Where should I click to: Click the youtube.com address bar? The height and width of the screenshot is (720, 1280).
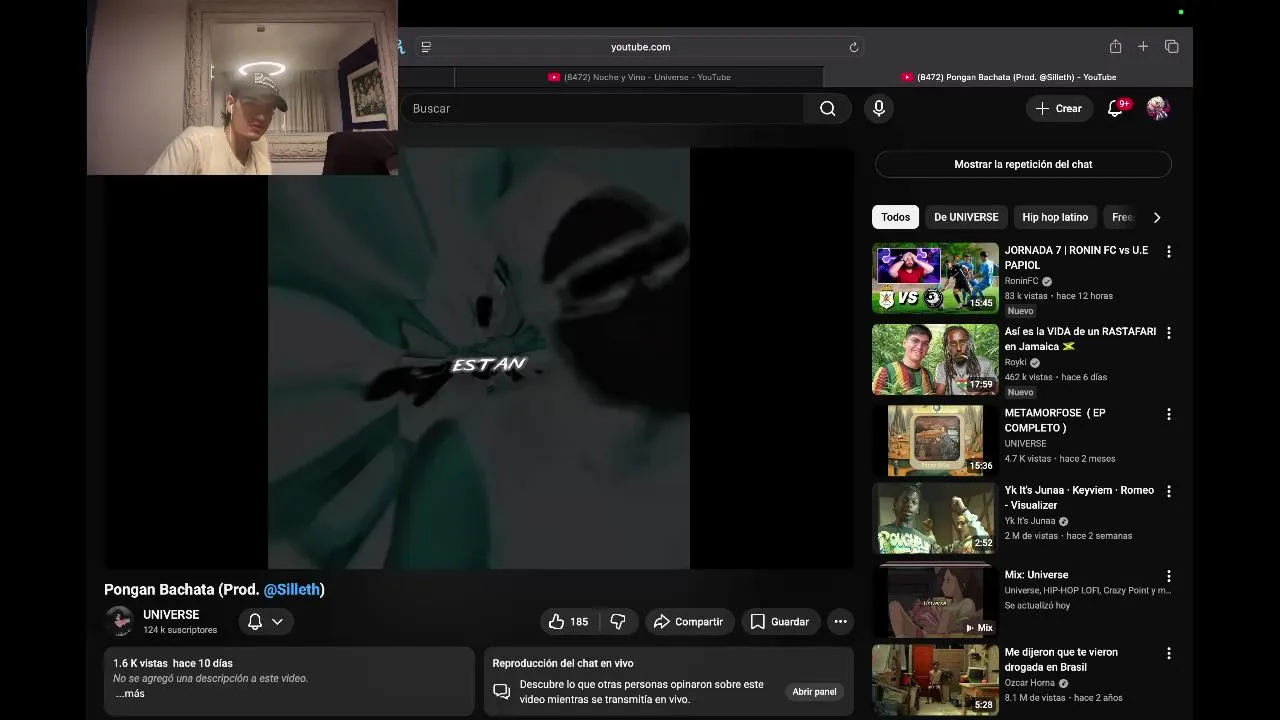pyautogui.click(x=640, y=47)
